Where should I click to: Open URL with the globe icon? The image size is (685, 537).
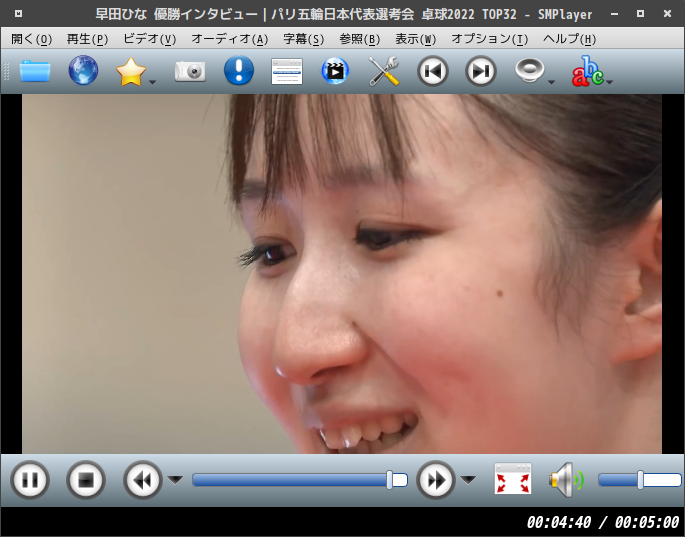click(83, 70)
